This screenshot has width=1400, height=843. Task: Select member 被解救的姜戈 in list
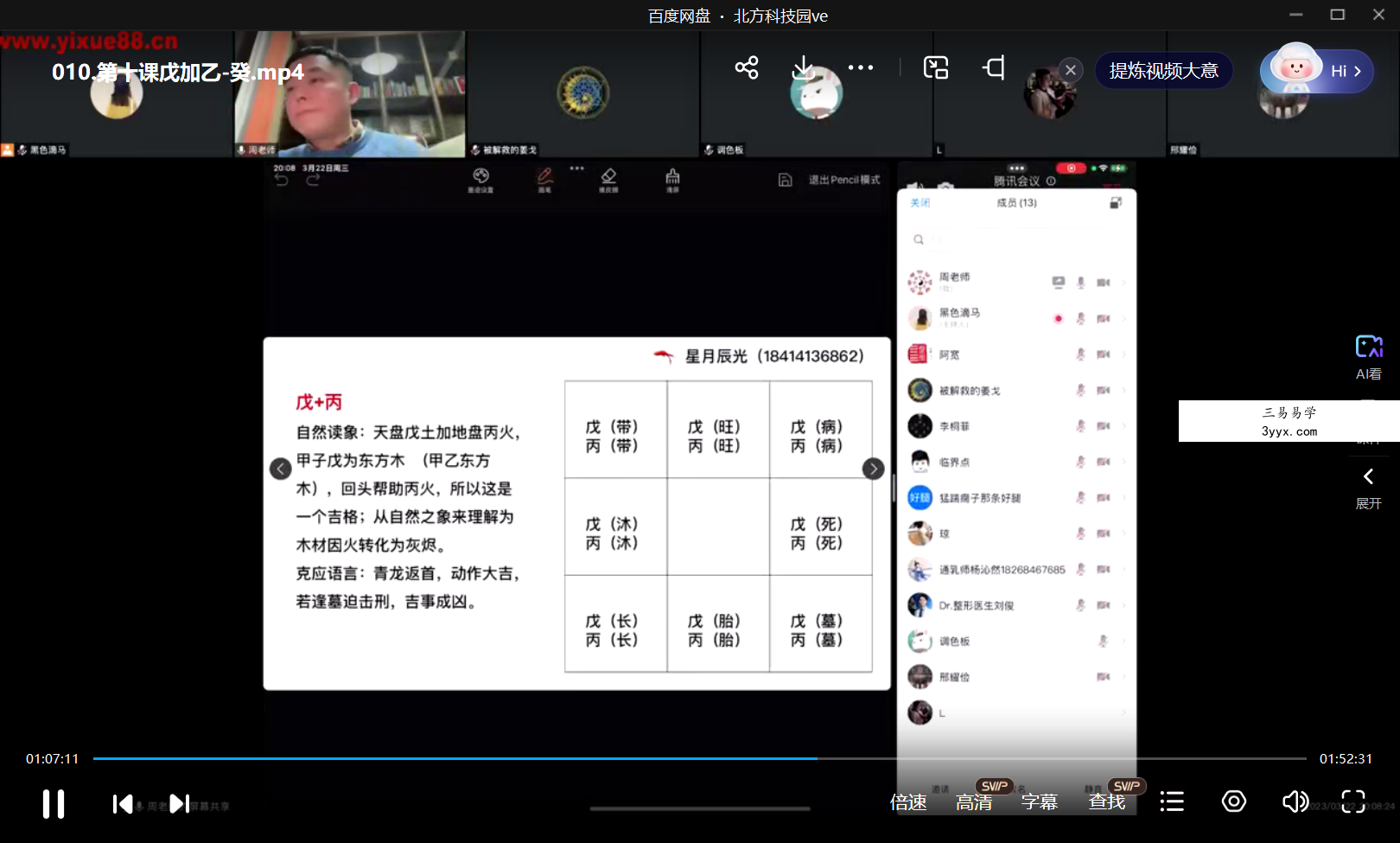[1016, 390]
